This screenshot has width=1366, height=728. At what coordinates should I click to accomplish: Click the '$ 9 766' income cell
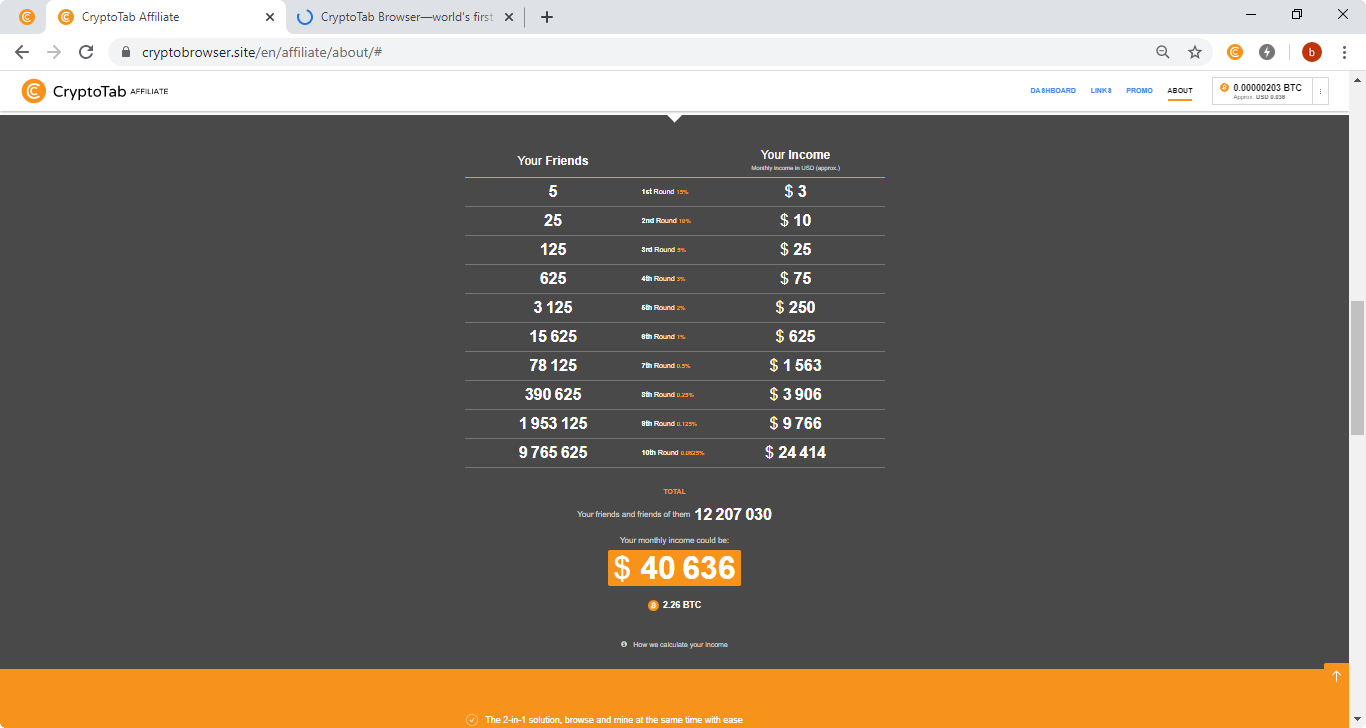coord(796,424)
